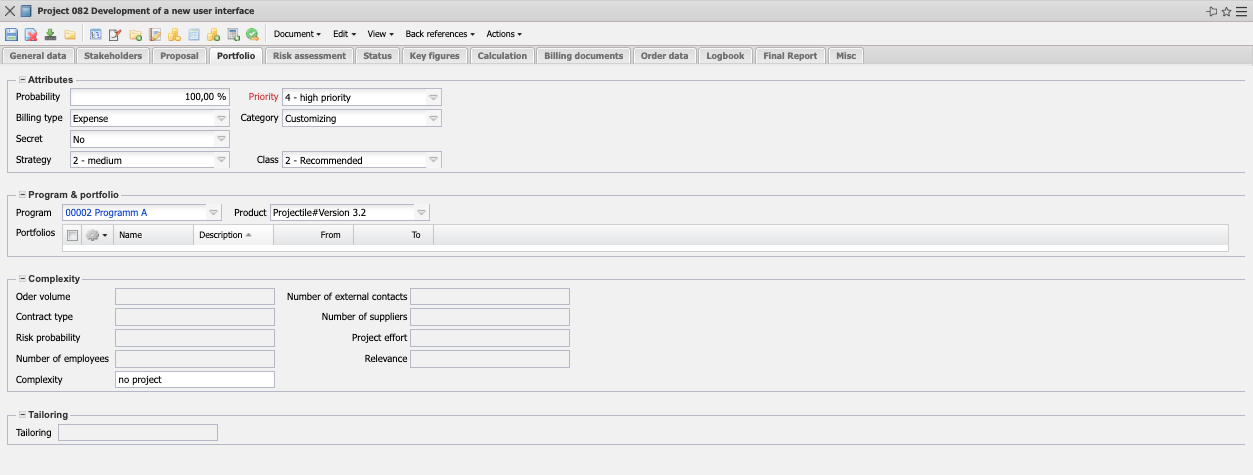This screenshot has height=475, width=1253.
Task: Open the Product dropdown list
Action: point(421,213)
